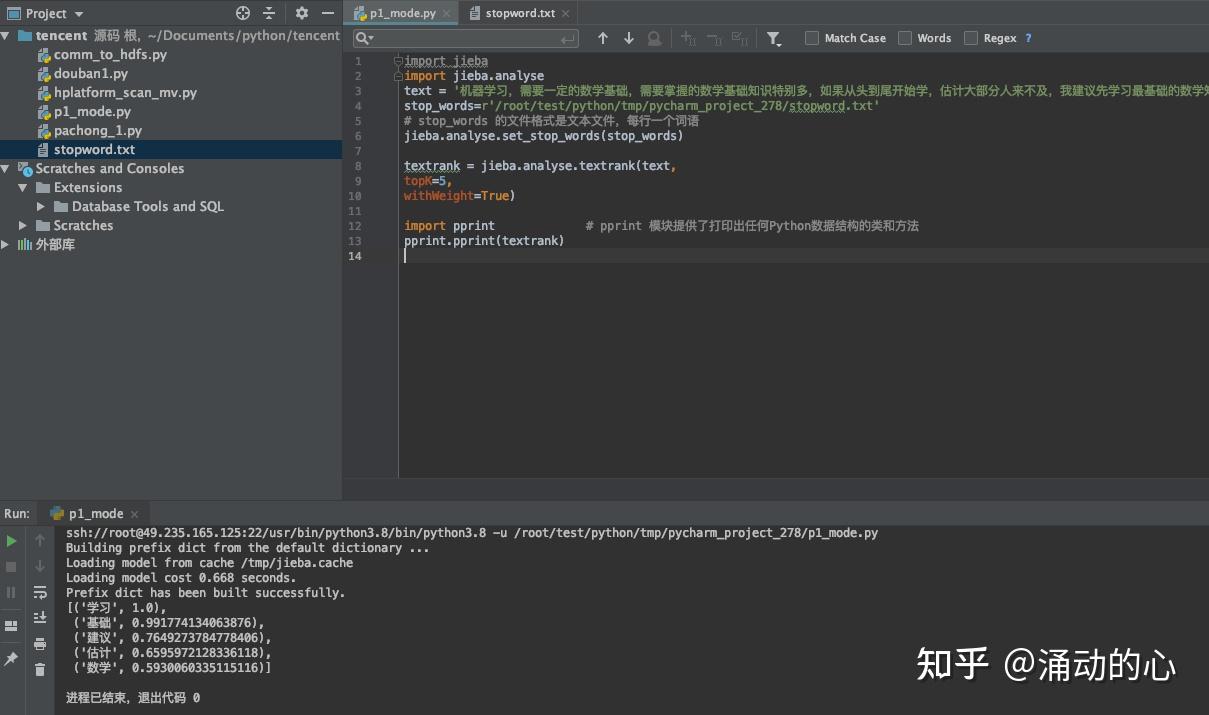This screenshot has width=1209, height=715.
Task: Stop the running process
Action: click(11, 567)
